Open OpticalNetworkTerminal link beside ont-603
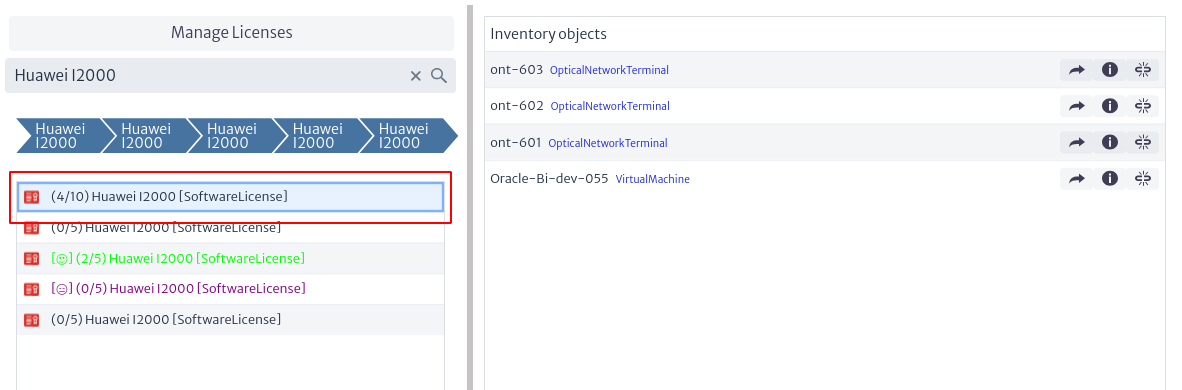 (609, 70)
